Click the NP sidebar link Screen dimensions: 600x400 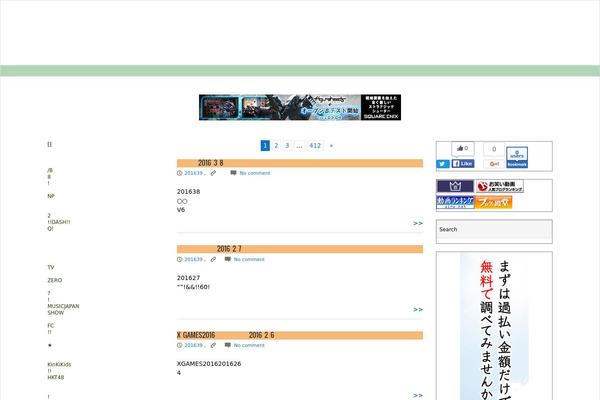point(51,196)
